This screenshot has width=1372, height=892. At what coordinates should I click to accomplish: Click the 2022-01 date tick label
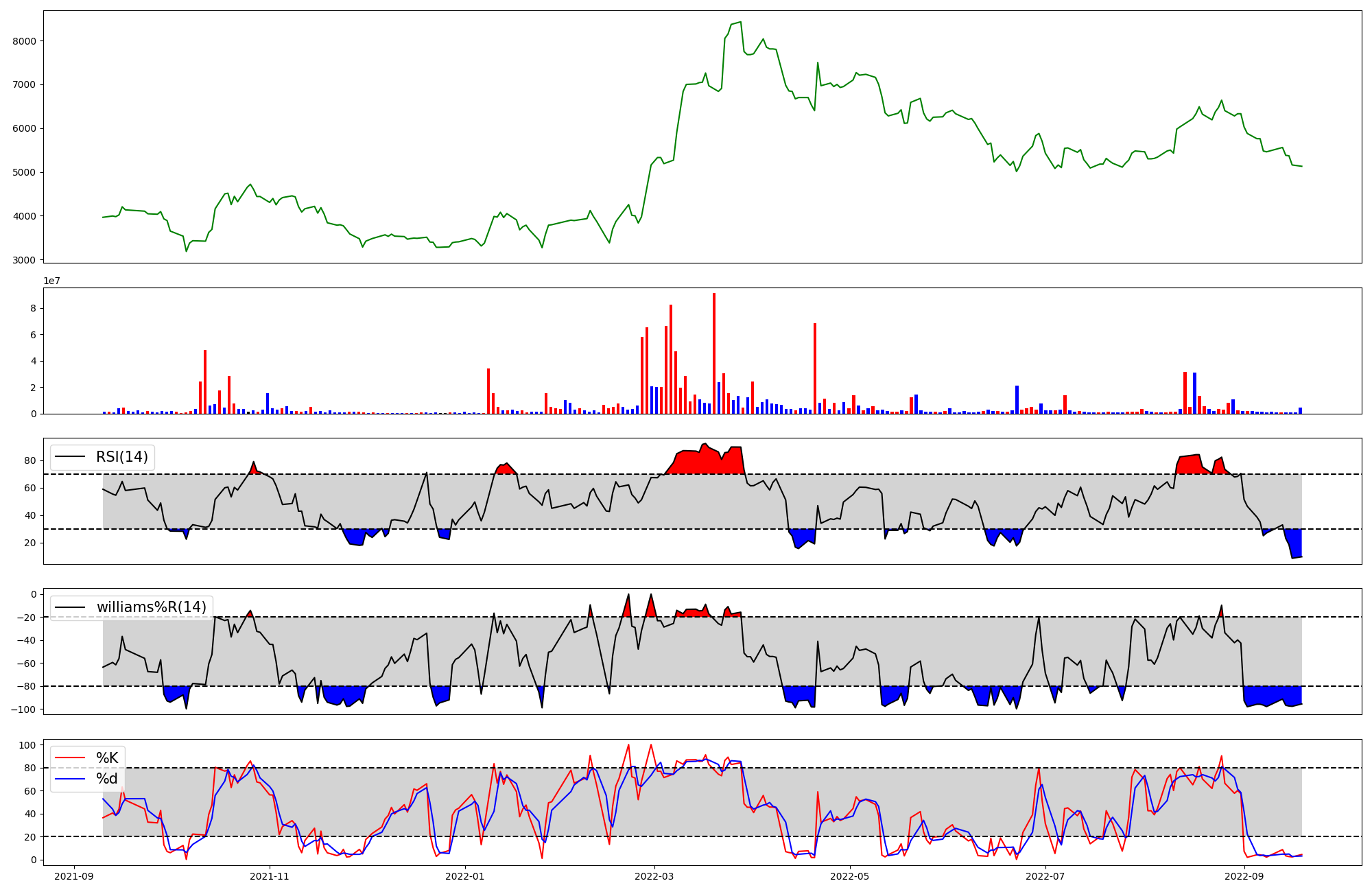click(465, 876)
